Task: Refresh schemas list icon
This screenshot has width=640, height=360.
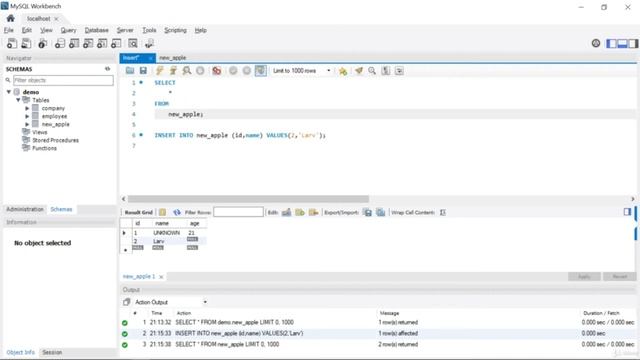Action: (107, 69)
